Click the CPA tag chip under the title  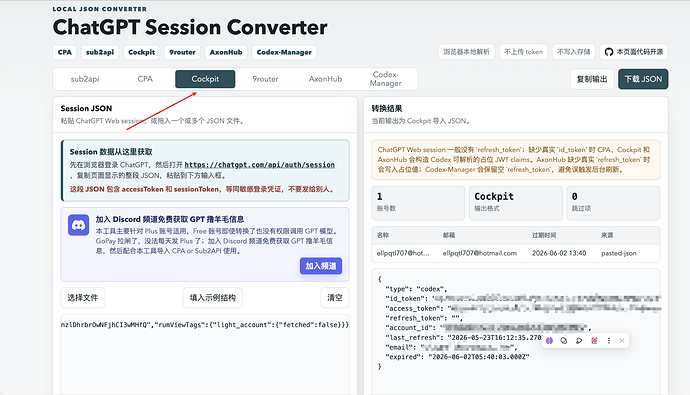(x=65, y=52)
